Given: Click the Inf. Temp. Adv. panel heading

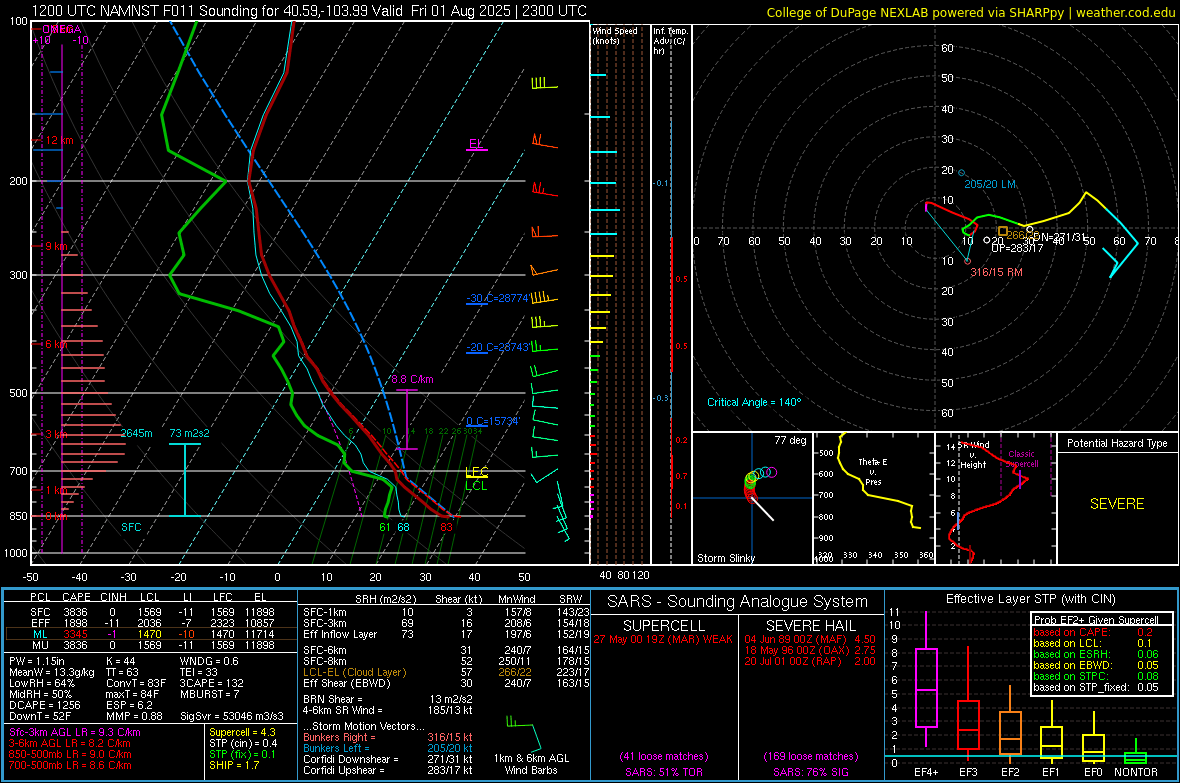Looking at the screenshot, I should [x=670, y=41].
